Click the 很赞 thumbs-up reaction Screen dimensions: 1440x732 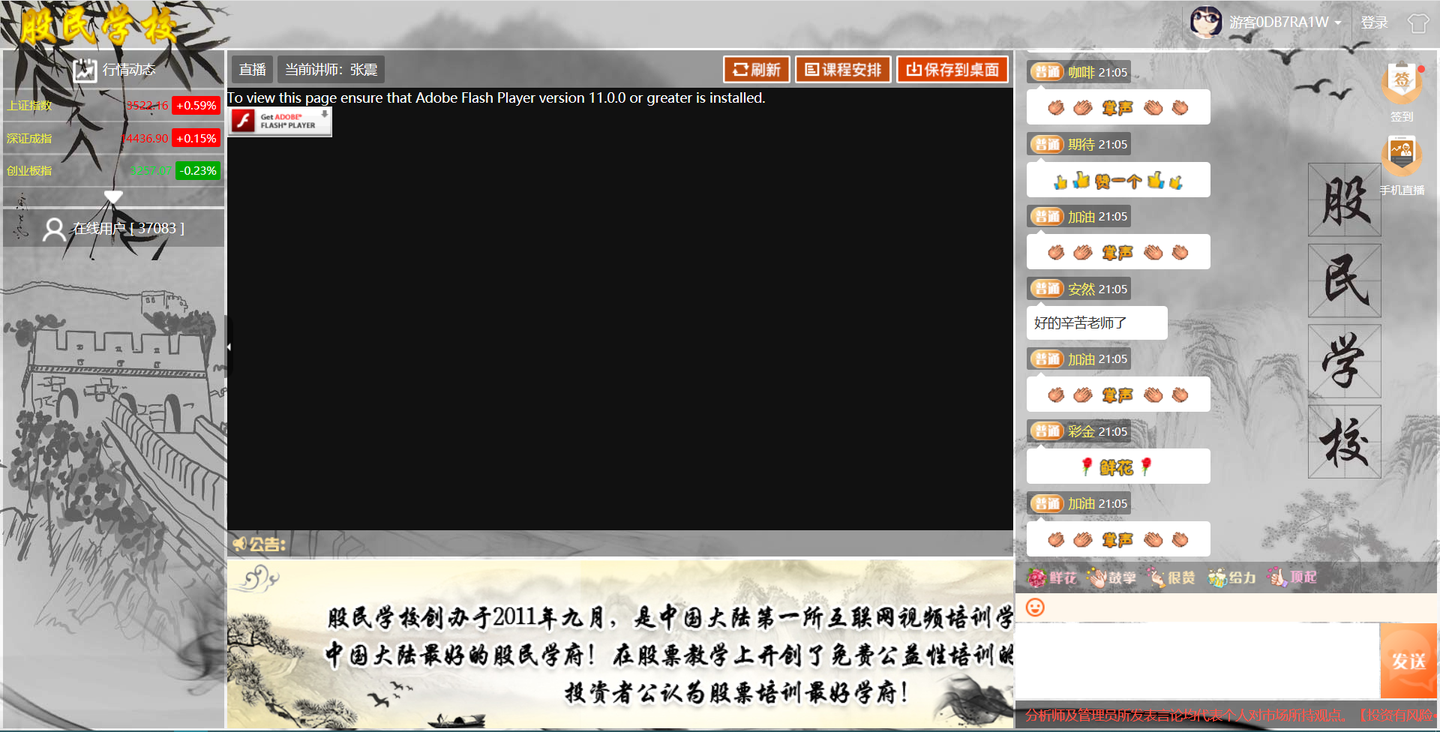[1171, 578]
